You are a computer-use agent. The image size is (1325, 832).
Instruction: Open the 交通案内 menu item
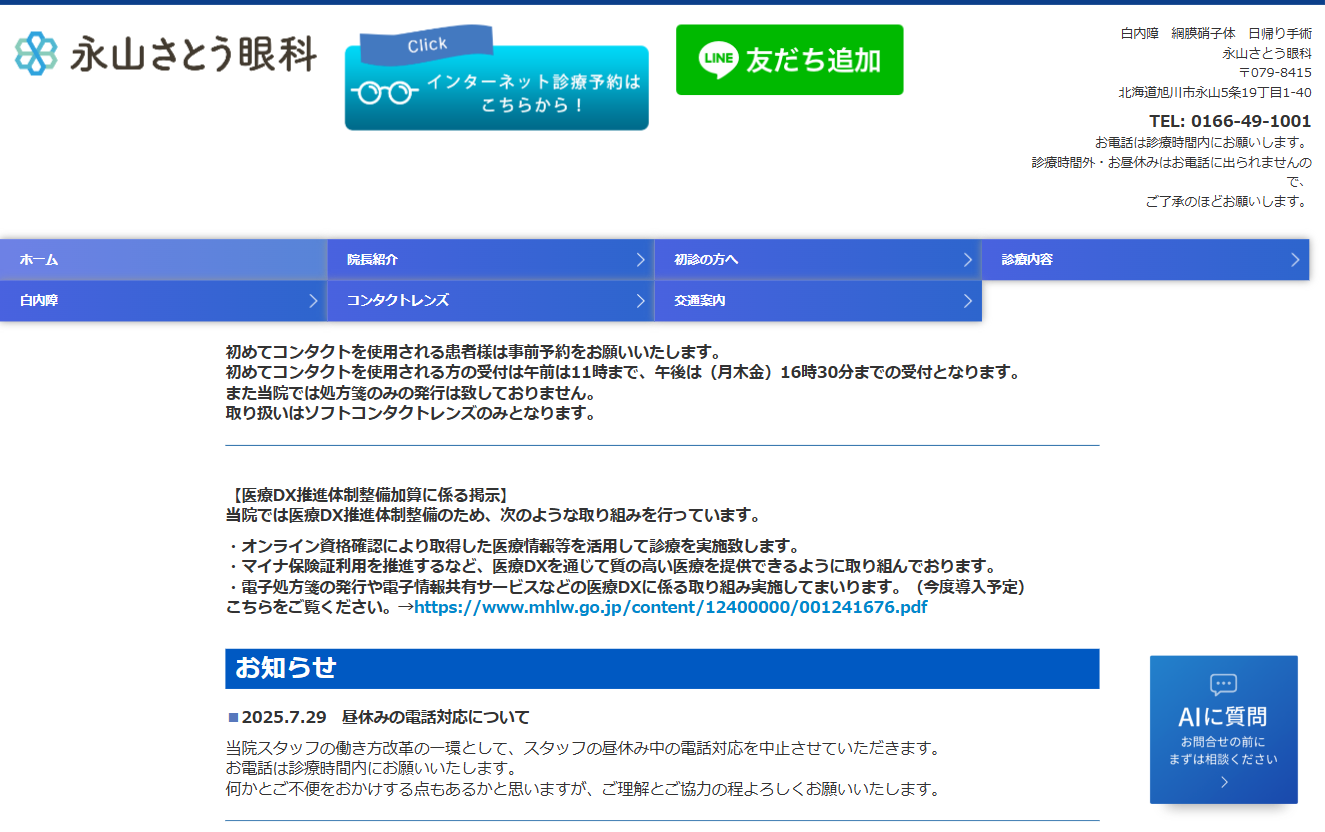pyautogui.click(x=817, y=301)
